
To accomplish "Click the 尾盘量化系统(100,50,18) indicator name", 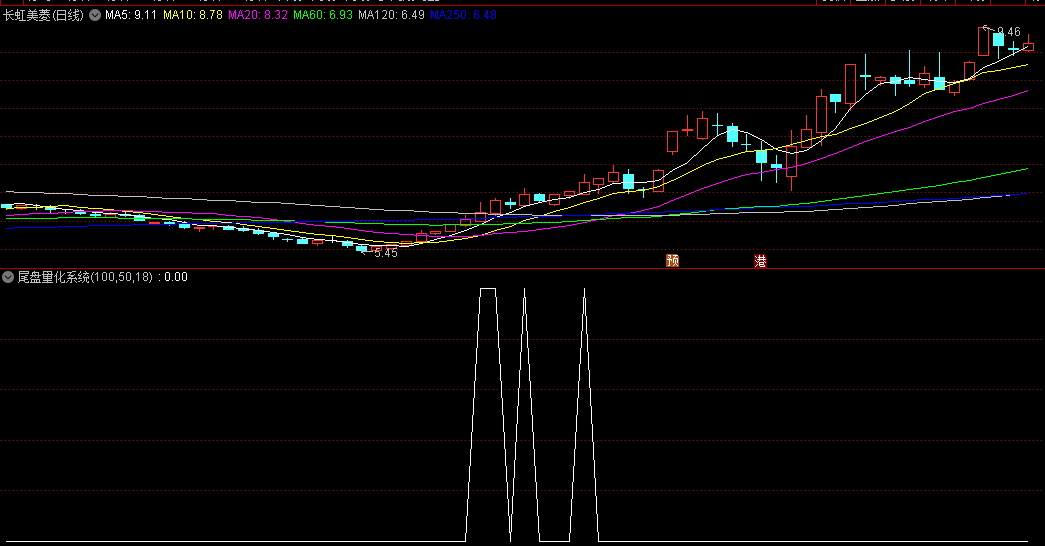I will coord(85,277).
